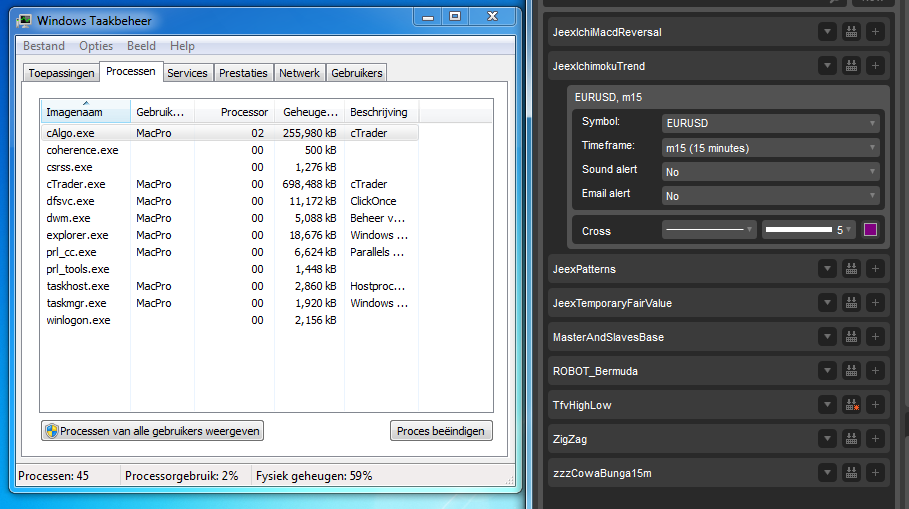
Task: Select the dwm.exe process row
Action: tap(230, 218)
